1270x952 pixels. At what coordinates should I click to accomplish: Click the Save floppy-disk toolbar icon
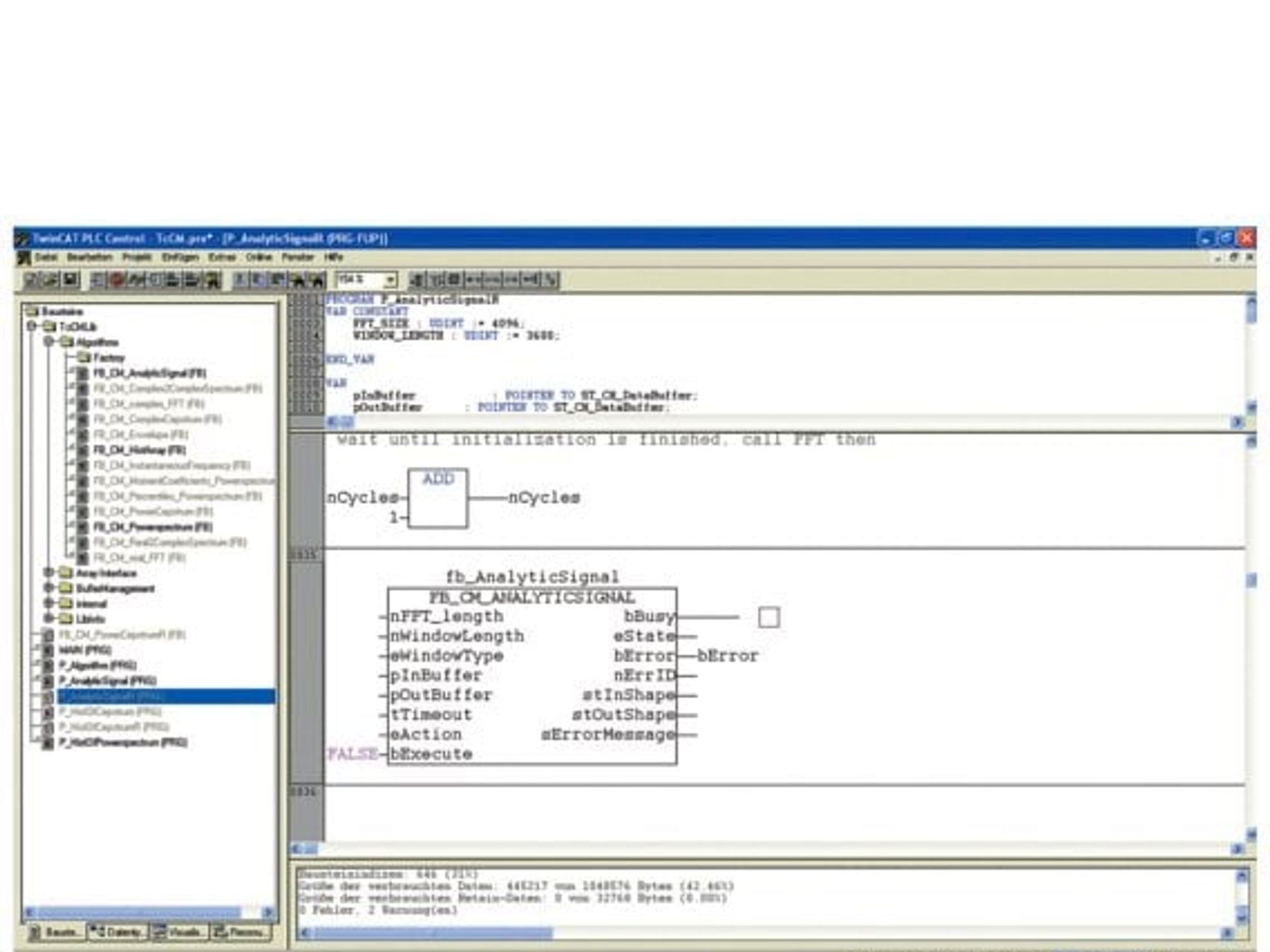[70, 279]
